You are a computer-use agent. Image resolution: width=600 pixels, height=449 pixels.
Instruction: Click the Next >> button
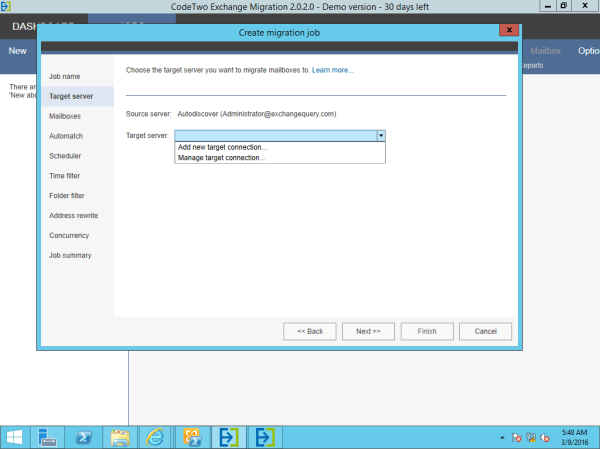coord(368,331)
